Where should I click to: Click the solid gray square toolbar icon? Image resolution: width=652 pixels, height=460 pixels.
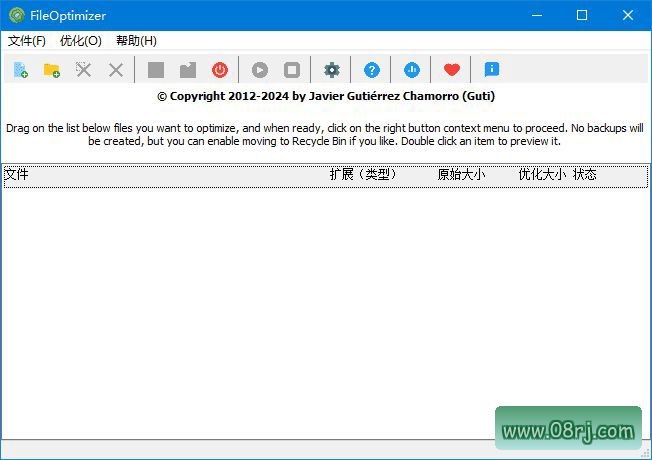[x=156, y=70]
